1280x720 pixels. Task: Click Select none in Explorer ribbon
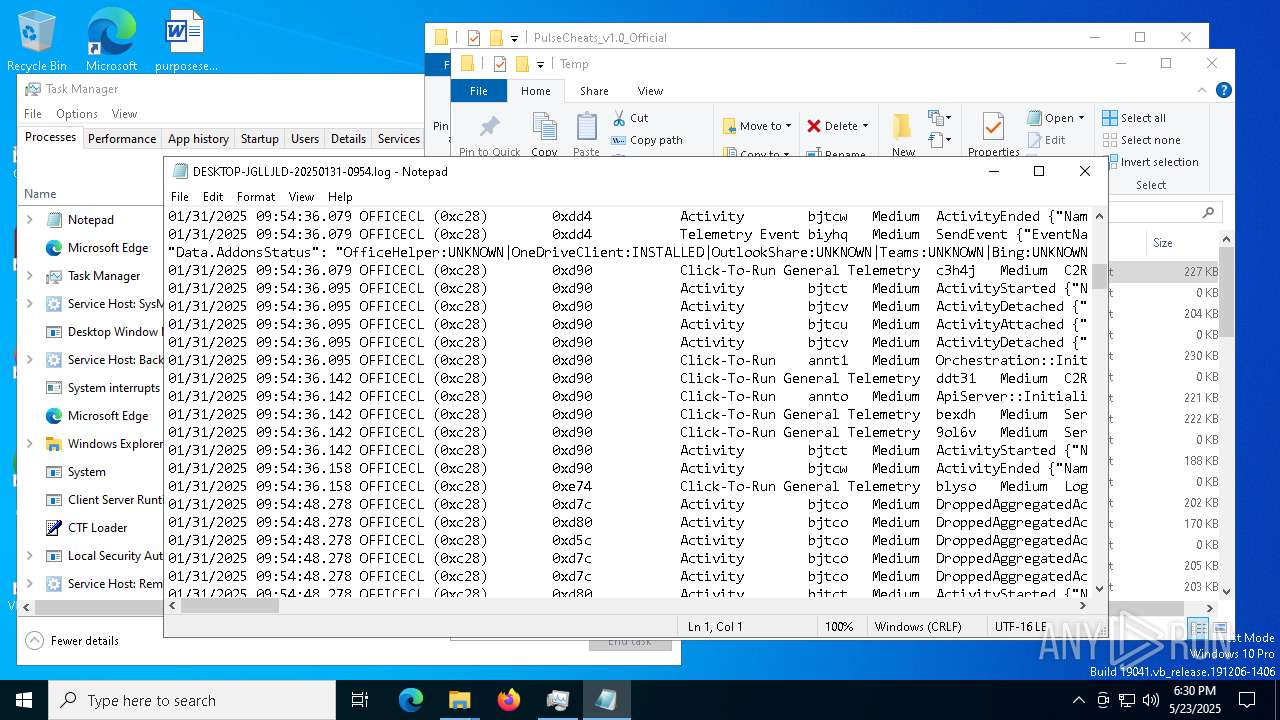(x=1141, y=140)
